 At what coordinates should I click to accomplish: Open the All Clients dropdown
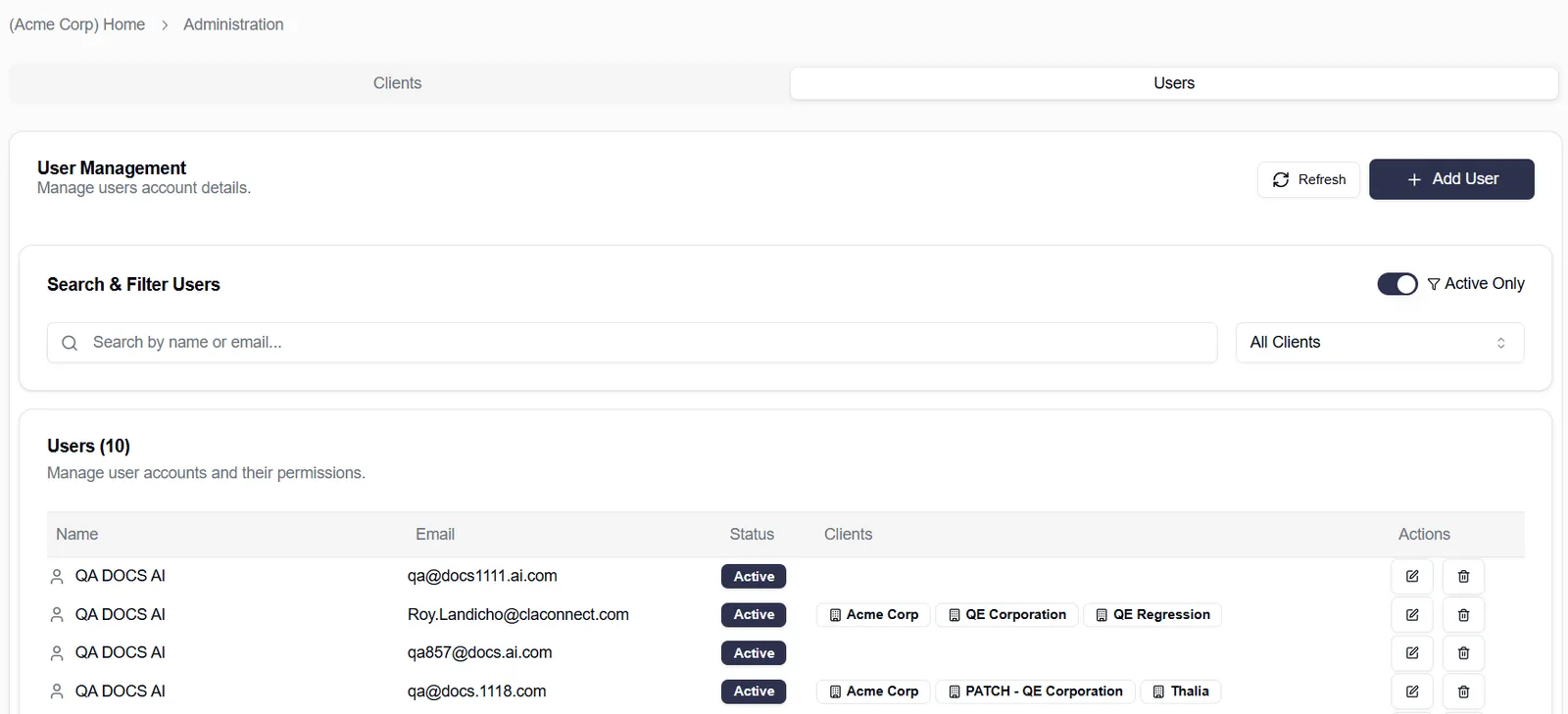coord(1380,343)
